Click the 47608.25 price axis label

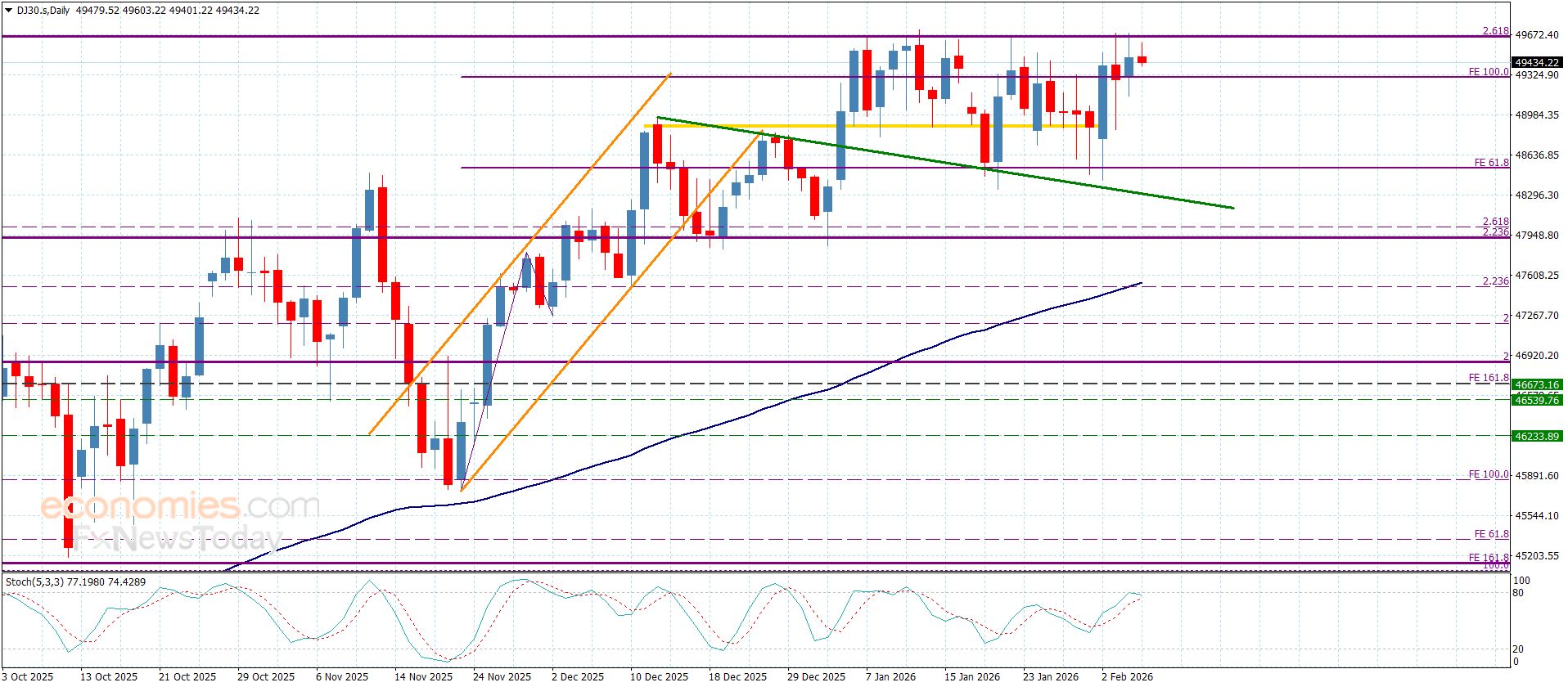tap(1537, 276)
